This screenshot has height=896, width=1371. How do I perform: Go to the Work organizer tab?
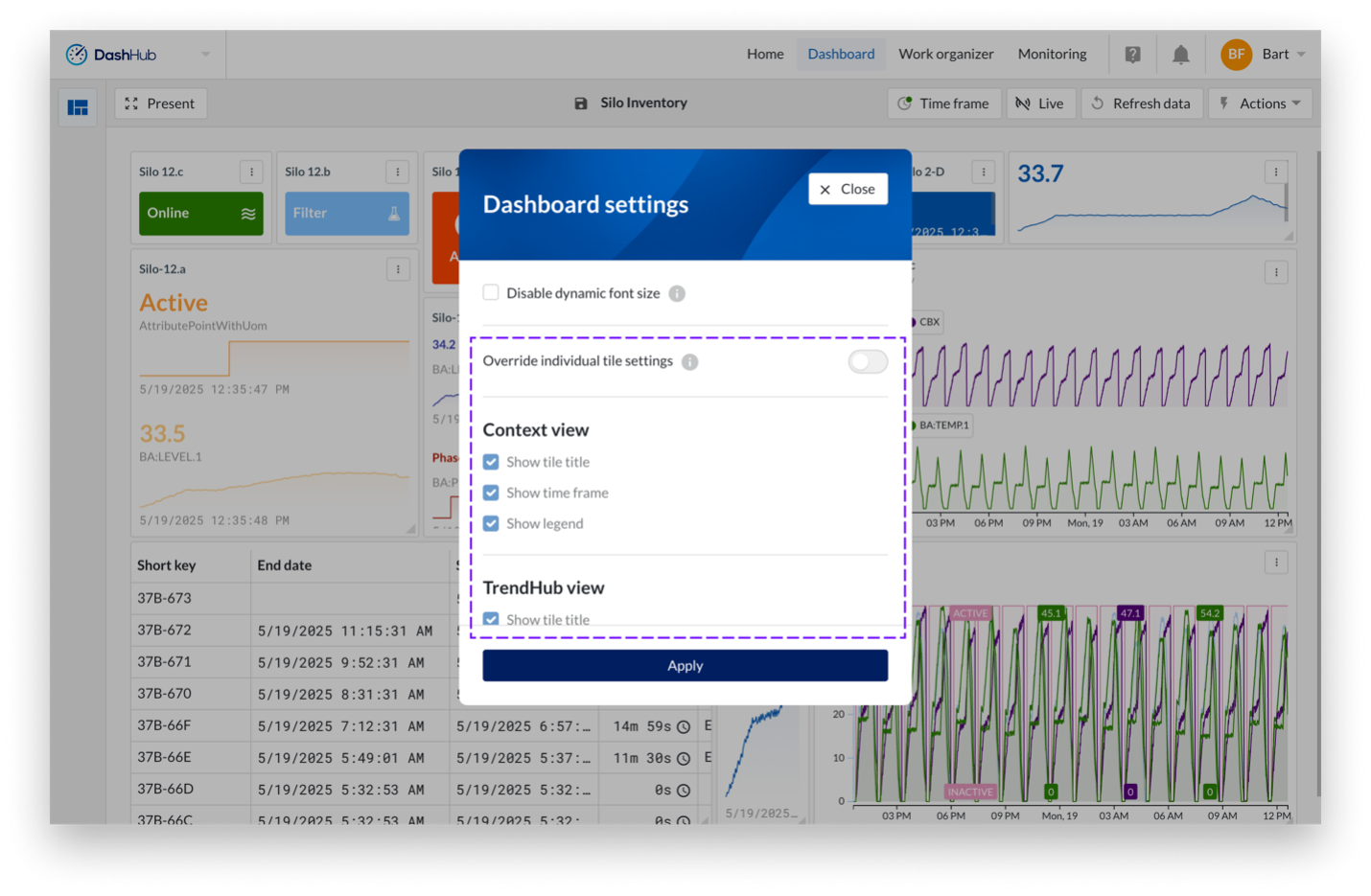pyautogui.click(x=945, y=54)
